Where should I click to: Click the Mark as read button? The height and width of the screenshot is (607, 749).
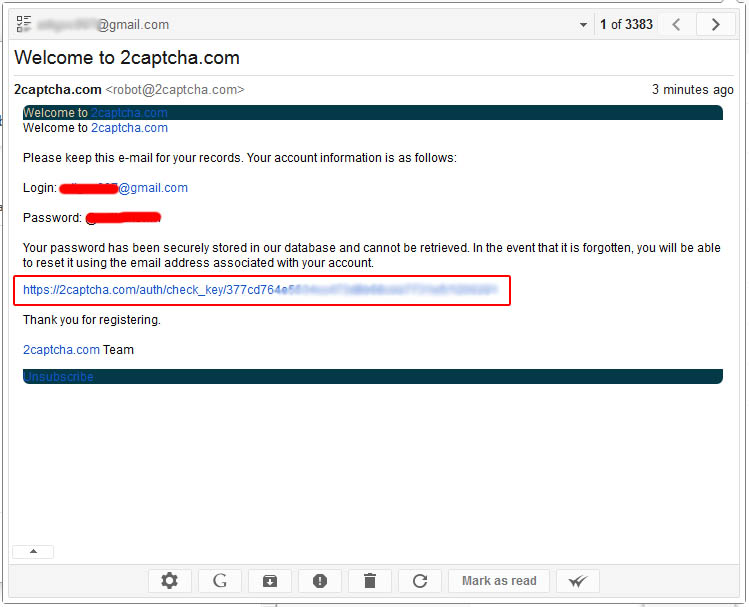coord(499,581)
